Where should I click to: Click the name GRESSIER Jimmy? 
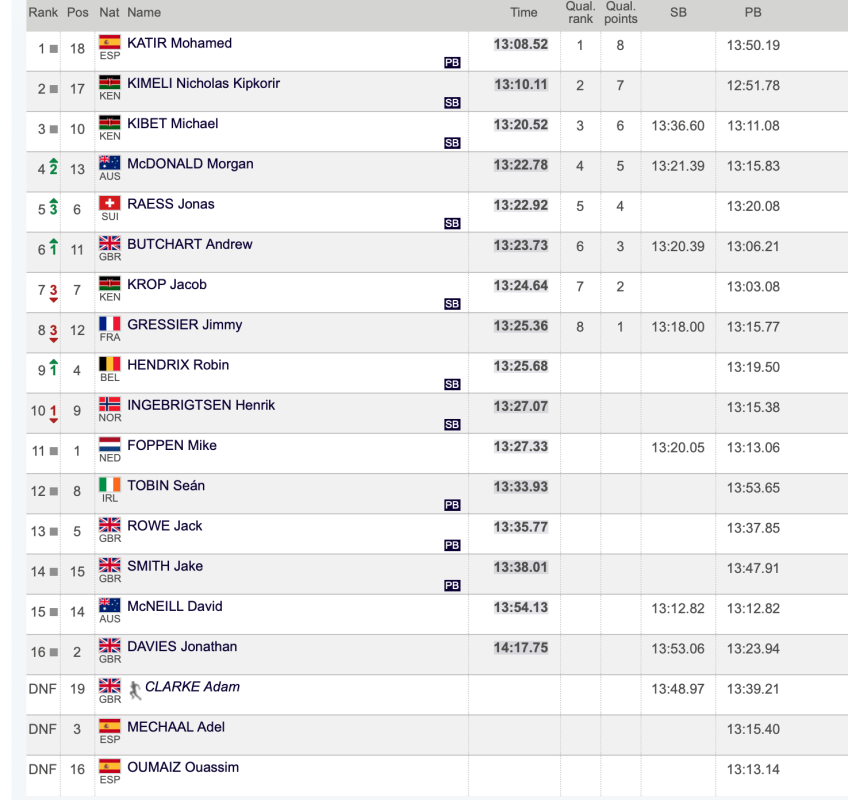click(x=184, y=325)
